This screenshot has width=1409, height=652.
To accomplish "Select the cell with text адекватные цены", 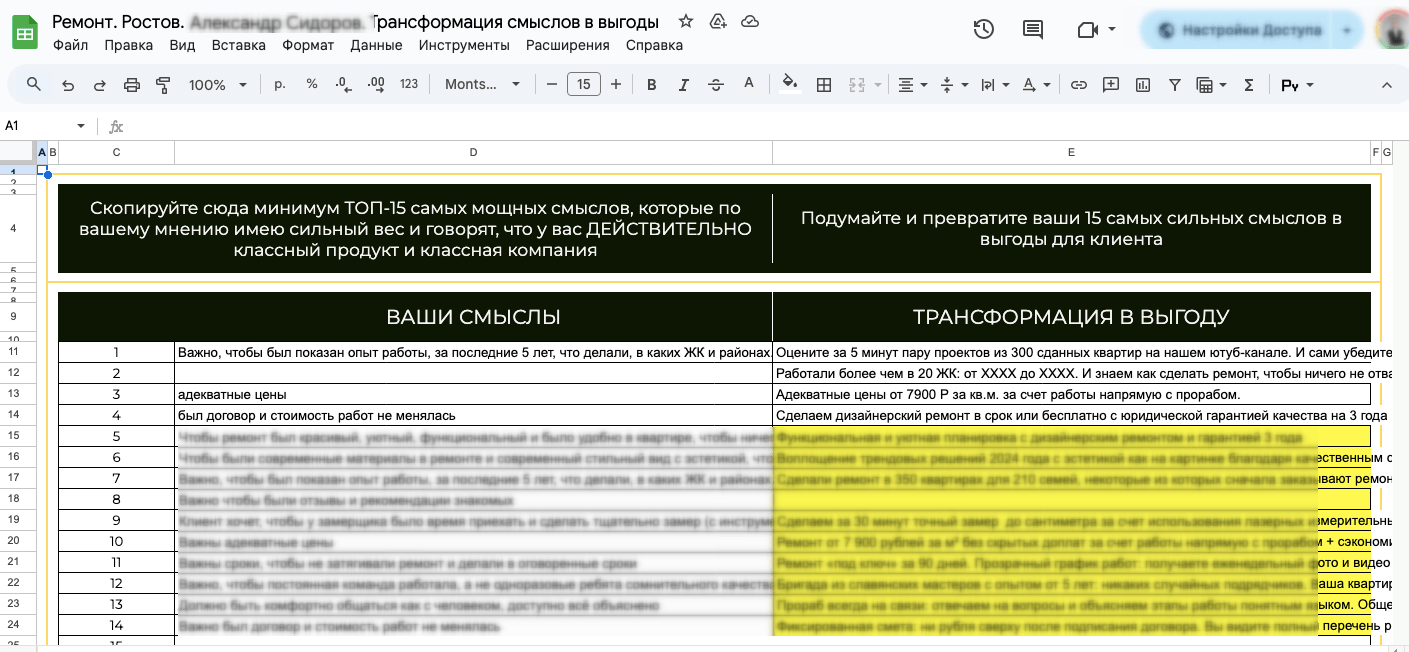I will click(473, 394).
